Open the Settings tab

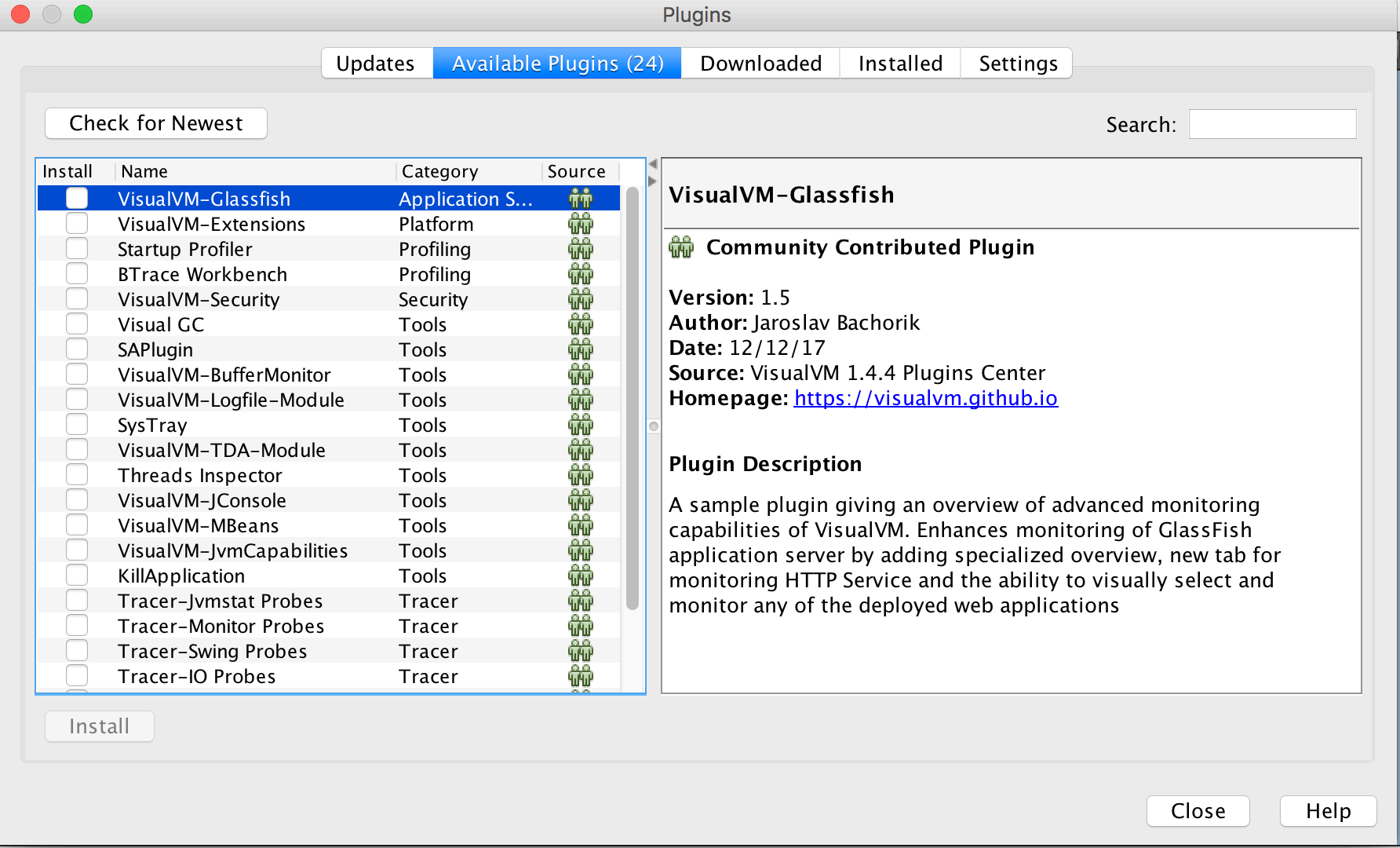coord(1017,63)
